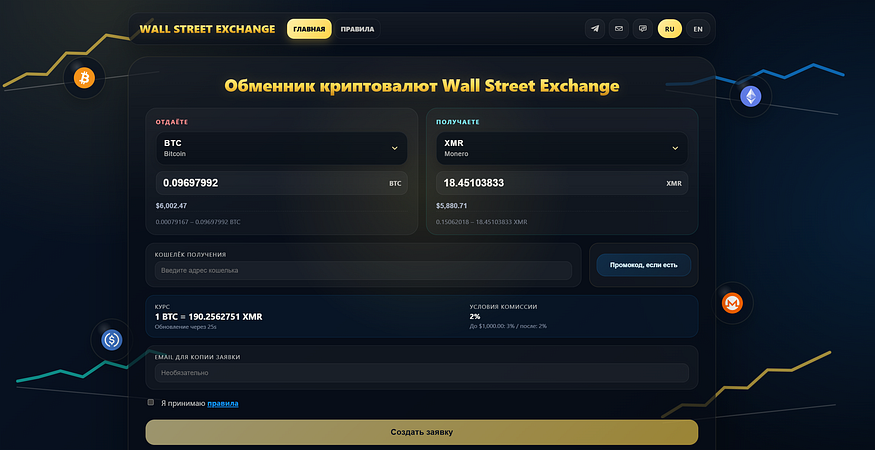Click the floating Monero coin icon
This screenshot has height=450, width=875.
tap(732, 303)
